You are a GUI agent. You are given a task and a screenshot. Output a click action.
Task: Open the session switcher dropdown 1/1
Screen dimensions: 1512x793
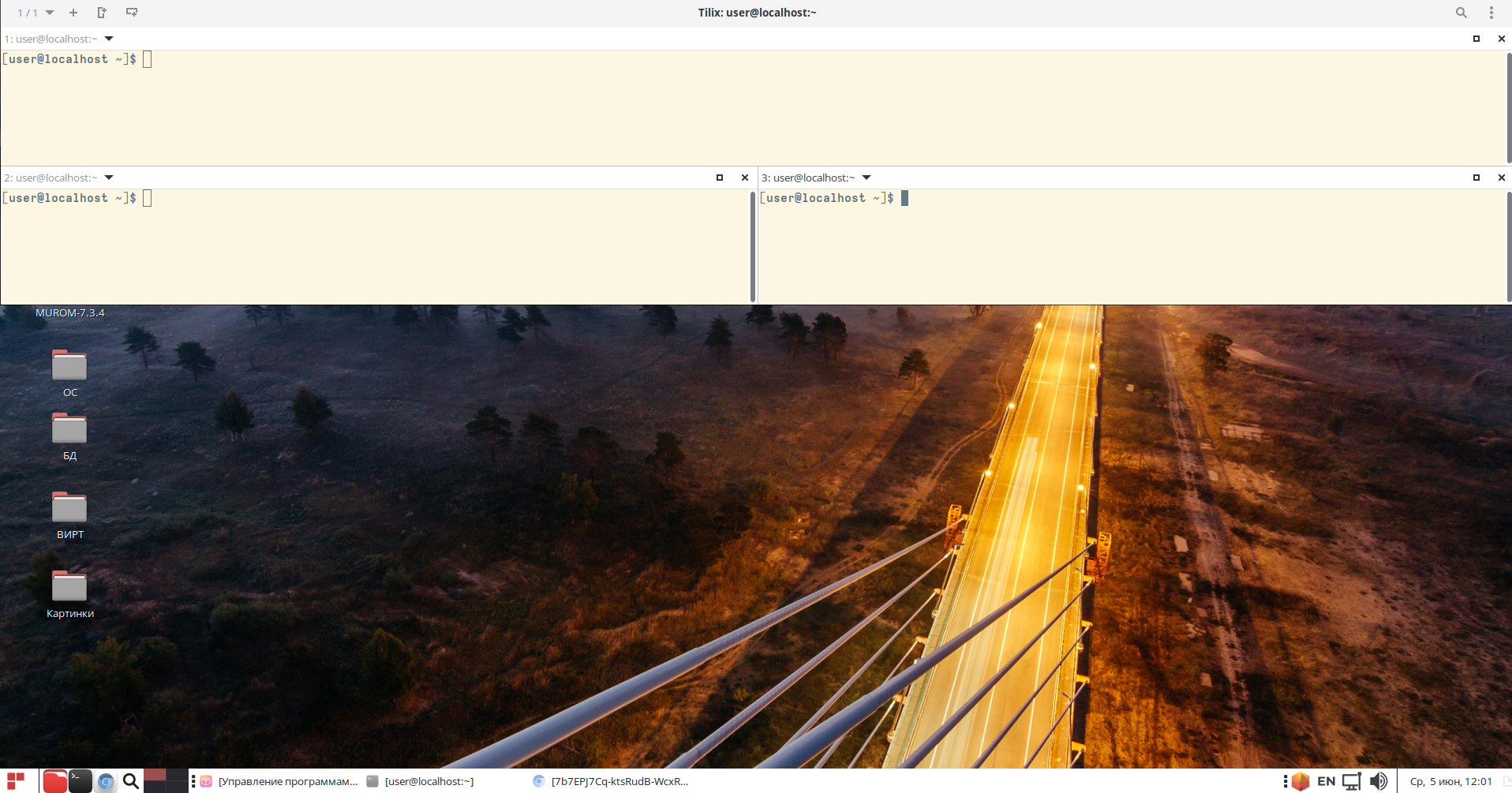click(36, 13)
